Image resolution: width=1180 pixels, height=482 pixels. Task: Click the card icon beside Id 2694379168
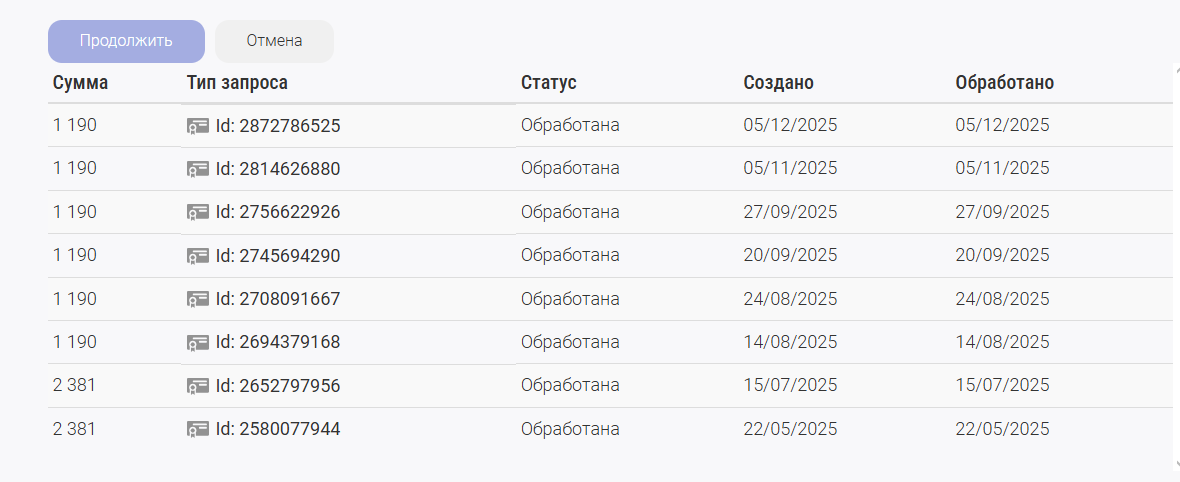[198, 343]
